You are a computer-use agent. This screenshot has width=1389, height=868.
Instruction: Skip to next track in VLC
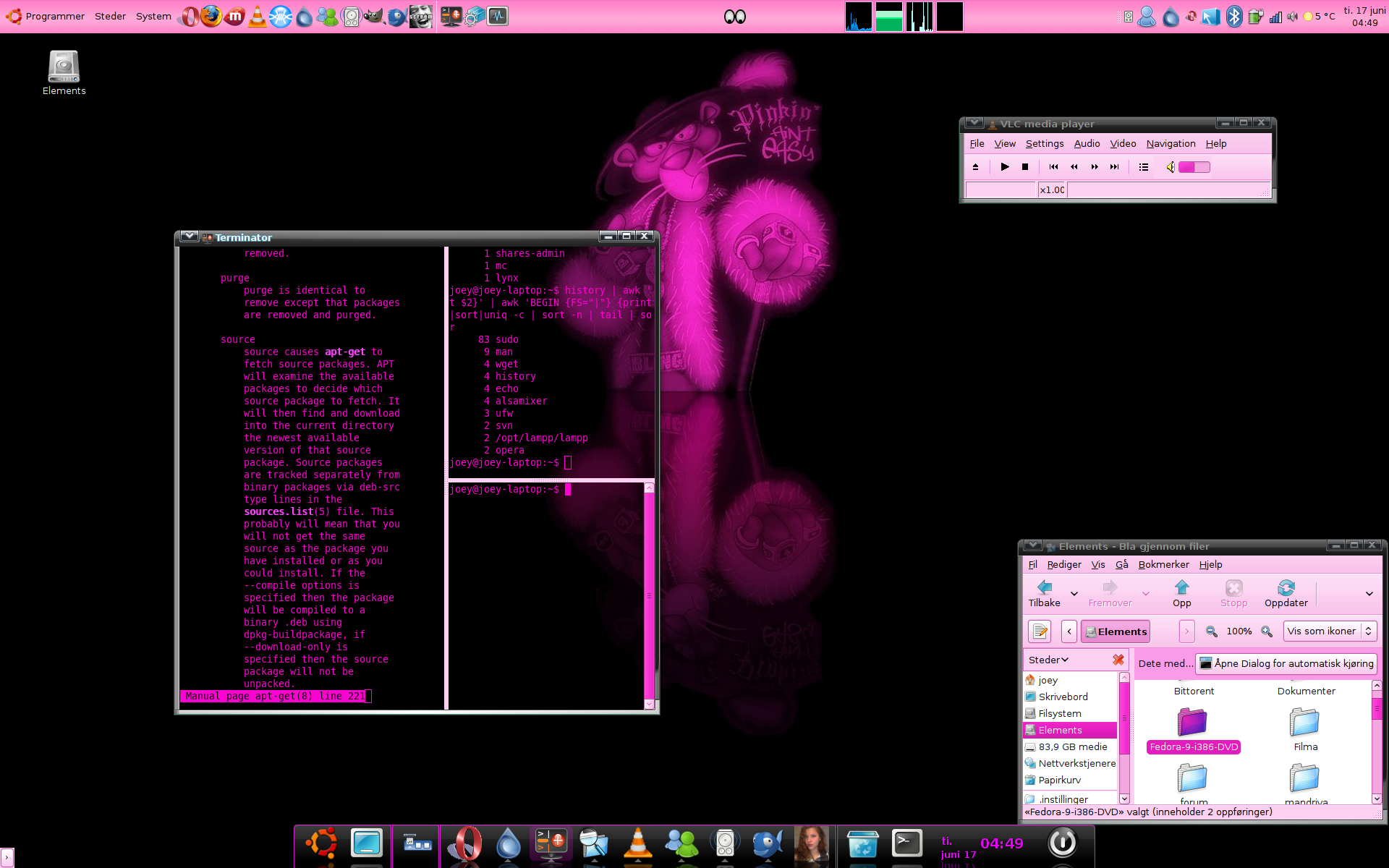[1115, 167]
